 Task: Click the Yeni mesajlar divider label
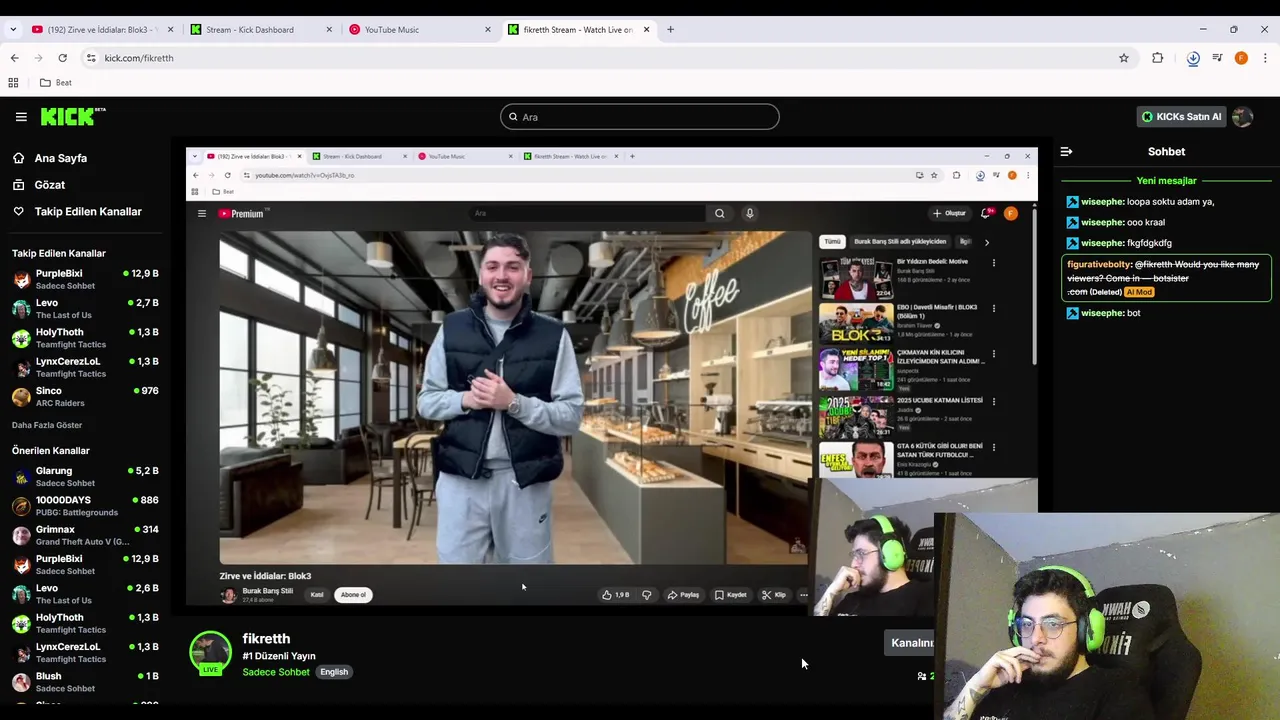[1166, 181]
